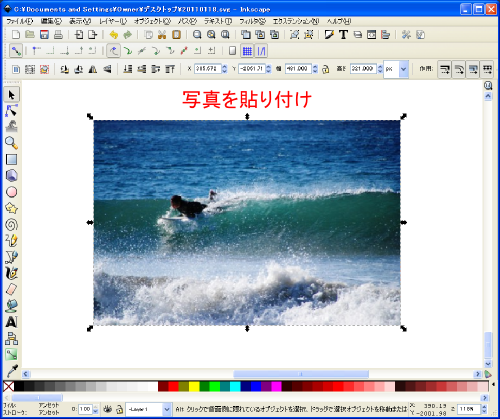Toggle snap to guides button

(261, 51)
